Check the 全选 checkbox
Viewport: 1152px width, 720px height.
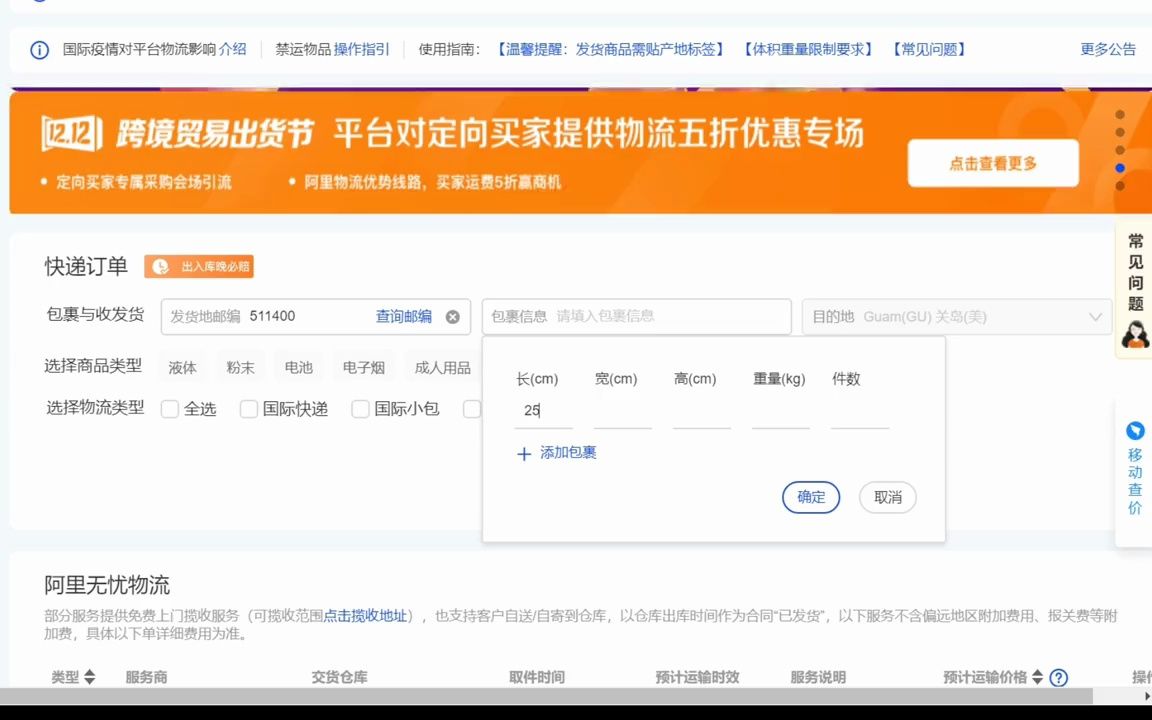(x=170, y=409)
